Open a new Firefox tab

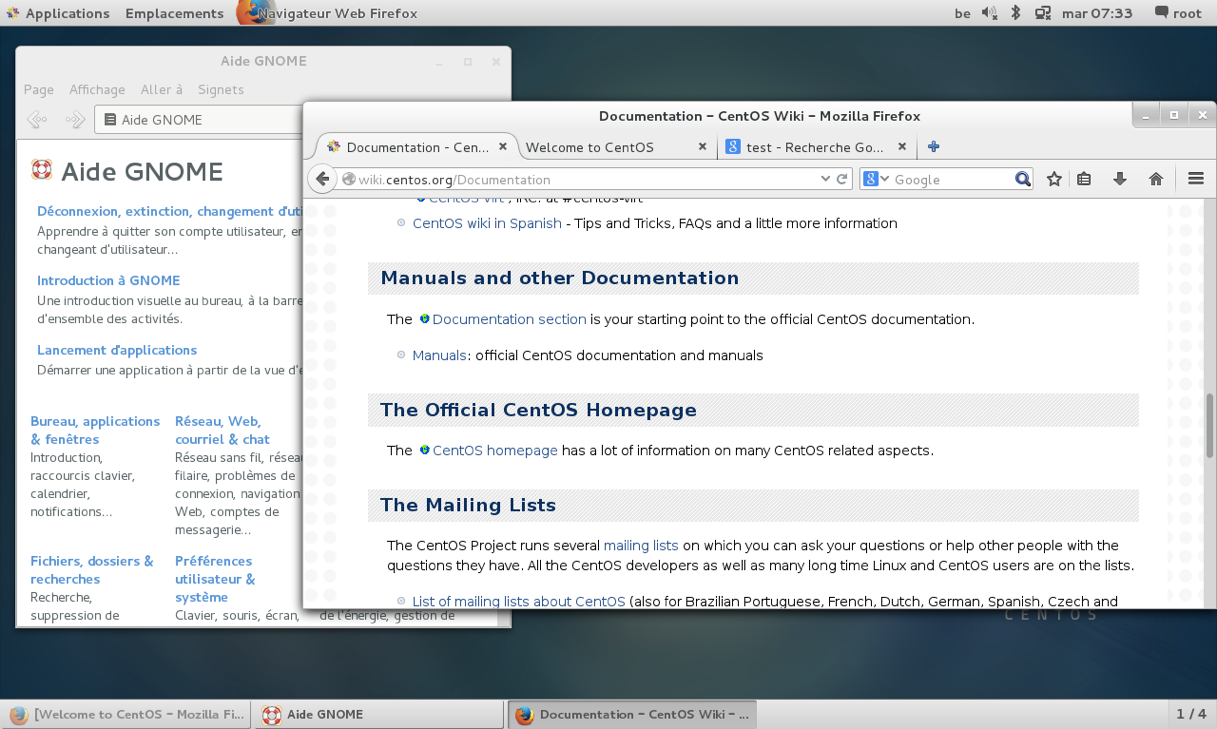pos(933,146)
